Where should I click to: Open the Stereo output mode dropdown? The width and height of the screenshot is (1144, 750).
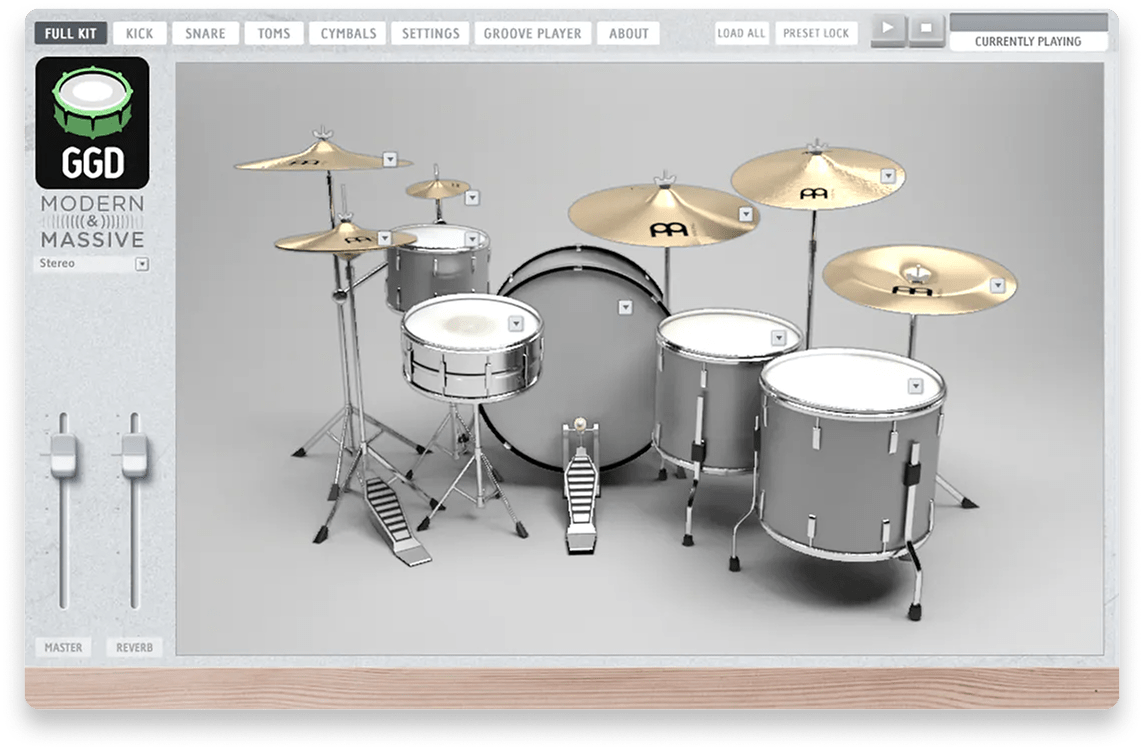point(142,264)
